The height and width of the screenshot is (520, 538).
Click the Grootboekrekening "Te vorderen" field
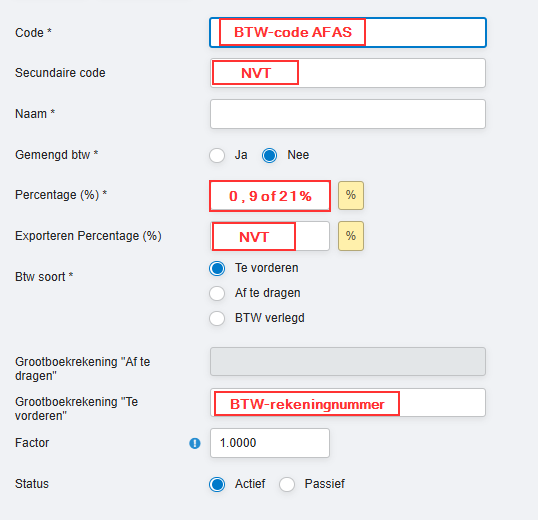click(348, 403)
